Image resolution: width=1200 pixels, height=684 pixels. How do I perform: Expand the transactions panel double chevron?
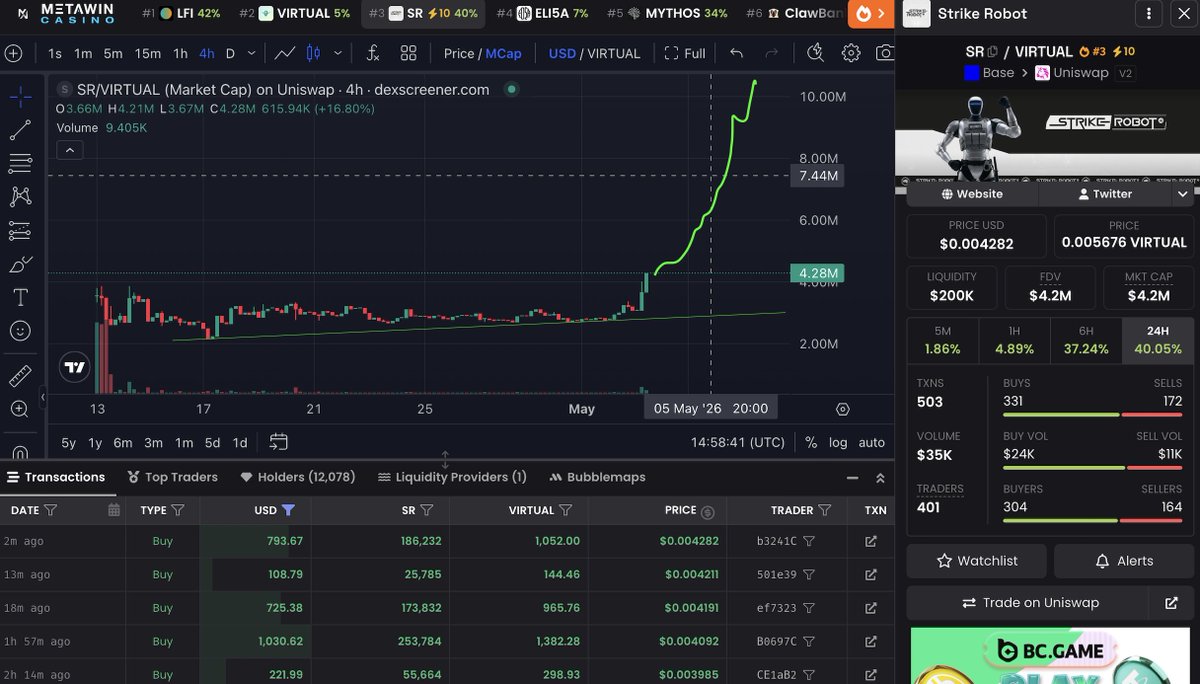coord(880,478)
